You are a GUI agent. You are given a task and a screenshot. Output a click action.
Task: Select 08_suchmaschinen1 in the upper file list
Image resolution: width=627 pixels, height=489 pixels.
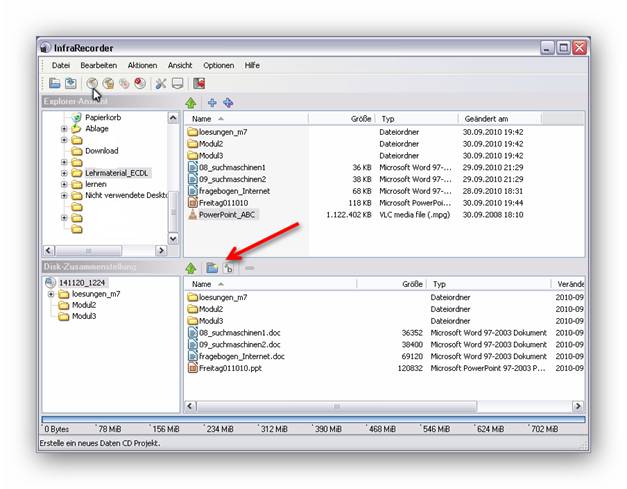point(232,168)
